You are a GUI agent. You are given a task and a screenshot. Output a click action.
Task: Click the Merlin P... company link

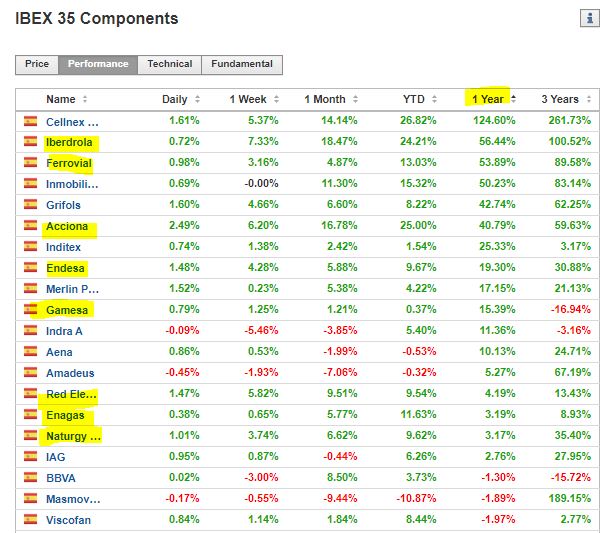tap(72, 289)
